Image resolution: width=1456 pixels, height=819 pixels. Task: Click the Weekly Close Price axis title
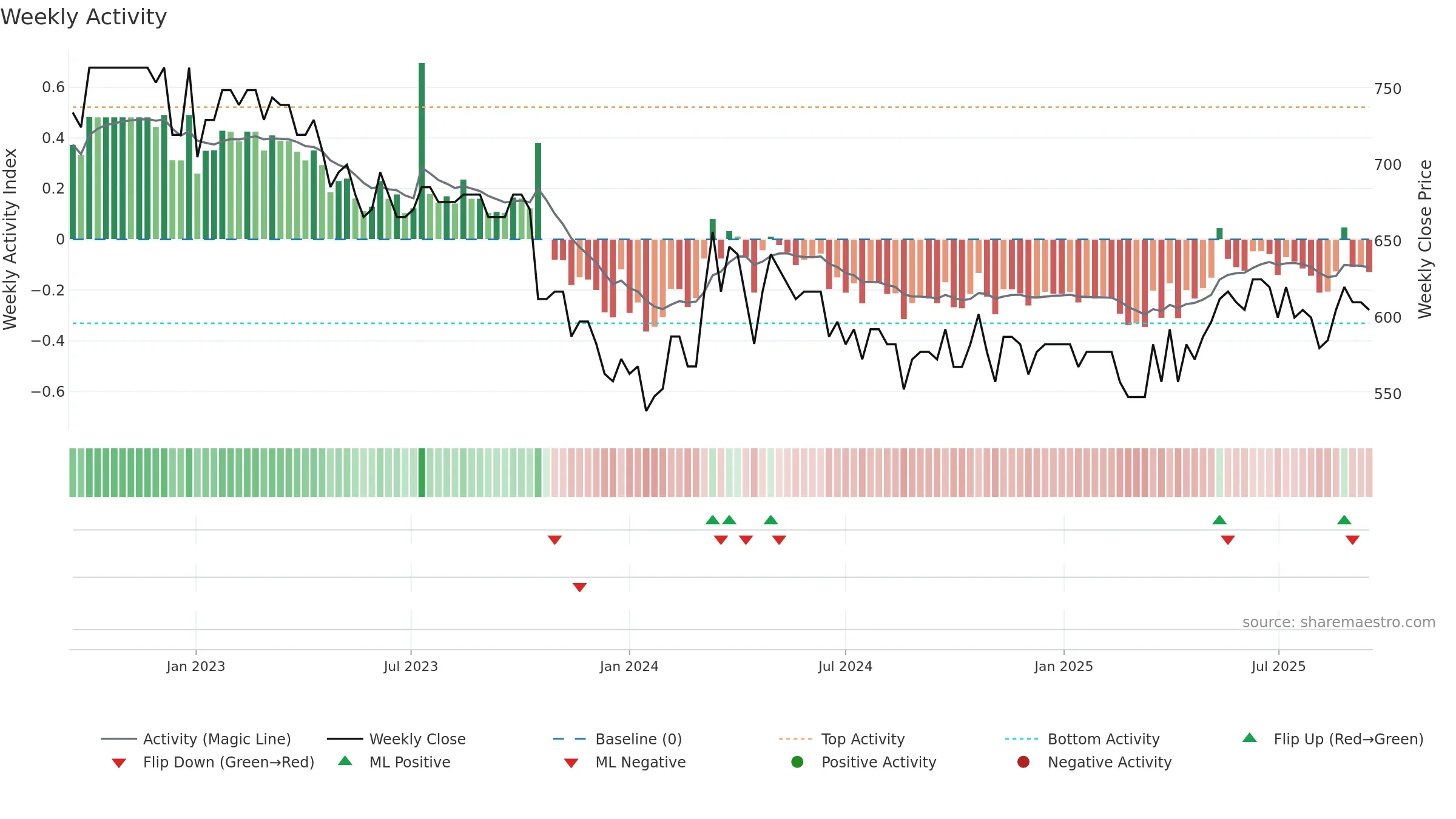pos(1425,239)
